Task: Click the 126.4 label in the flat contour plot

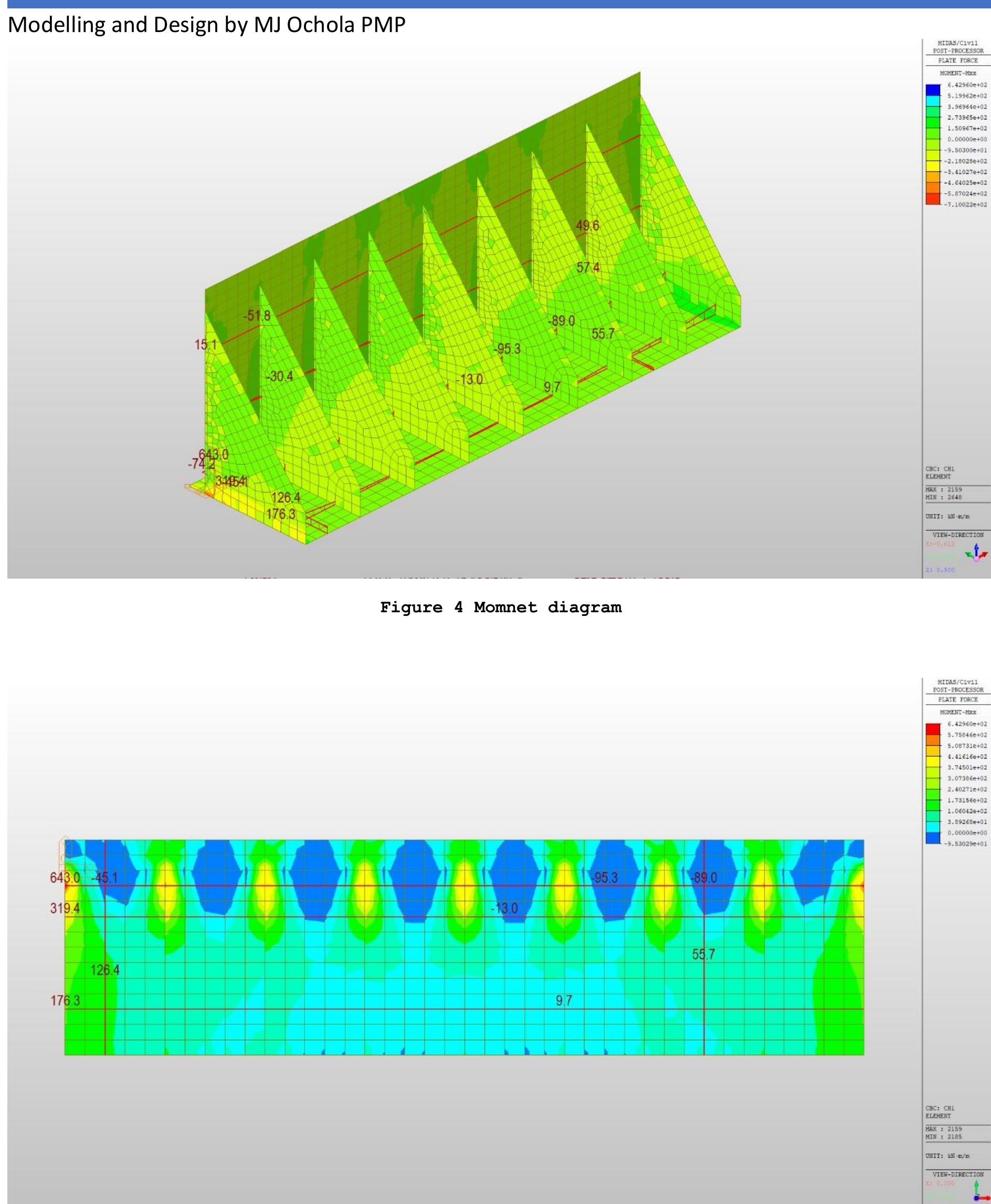Action: click(105, 970)
